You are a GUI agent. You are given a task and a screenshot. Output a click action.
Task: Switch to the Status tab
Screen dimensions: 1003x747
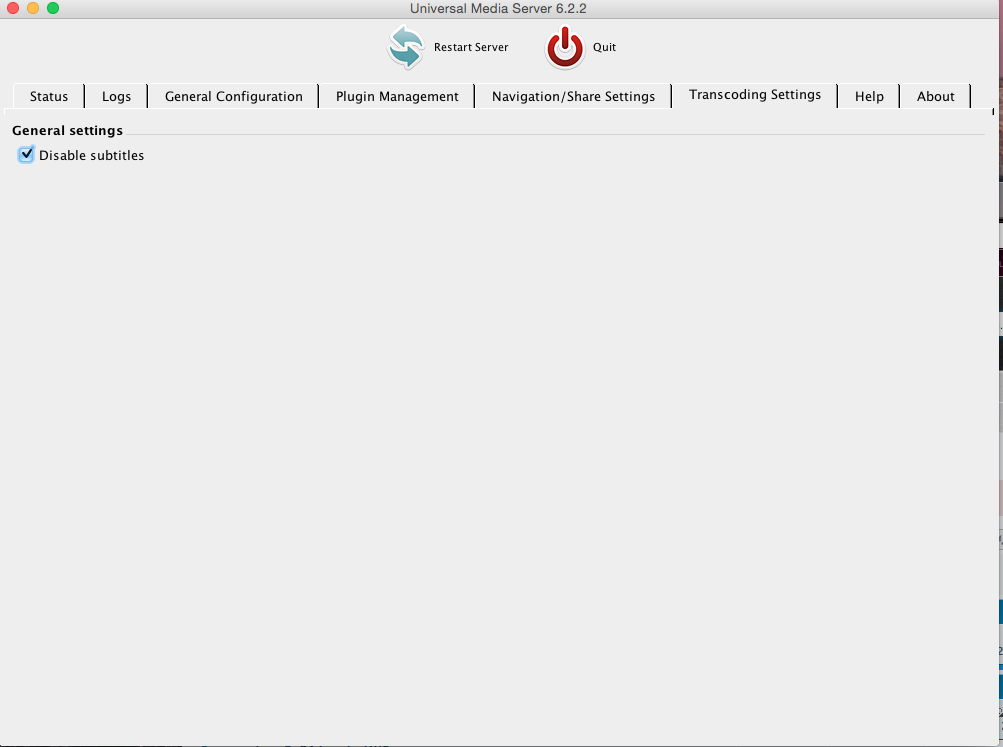[x=49, y=96]
